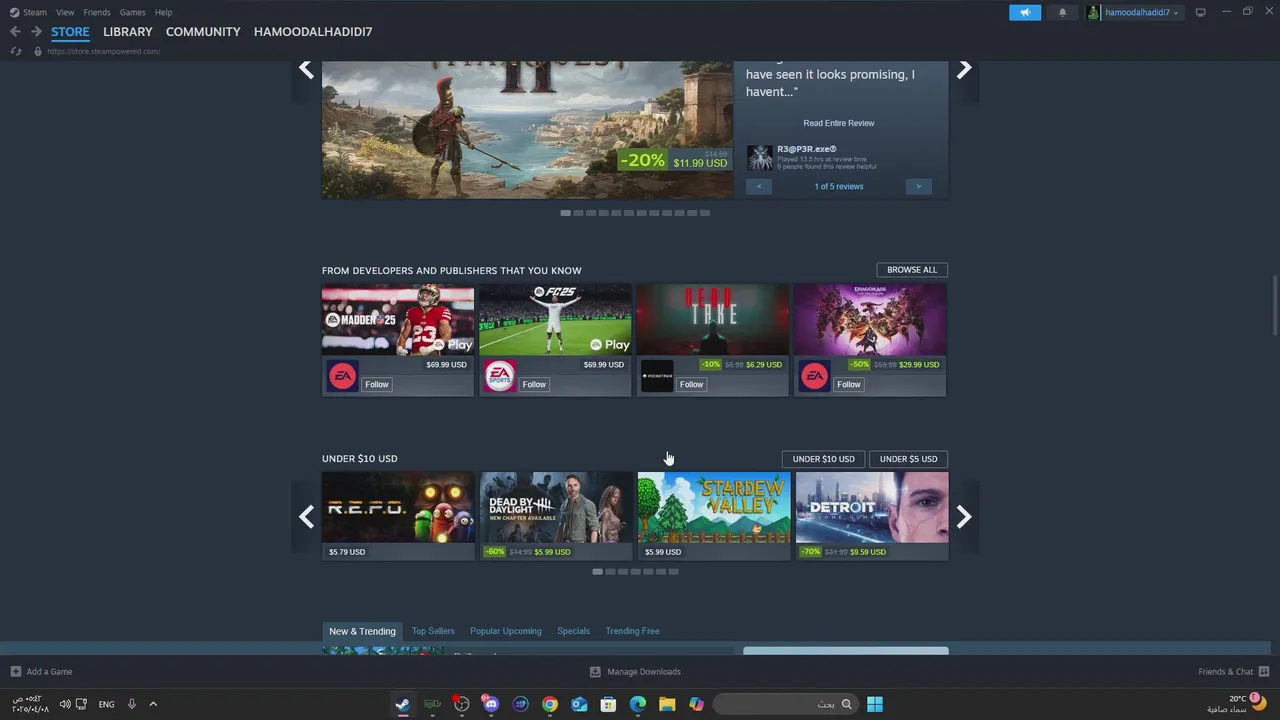Follow the FC25 publisher

point(534,384)
